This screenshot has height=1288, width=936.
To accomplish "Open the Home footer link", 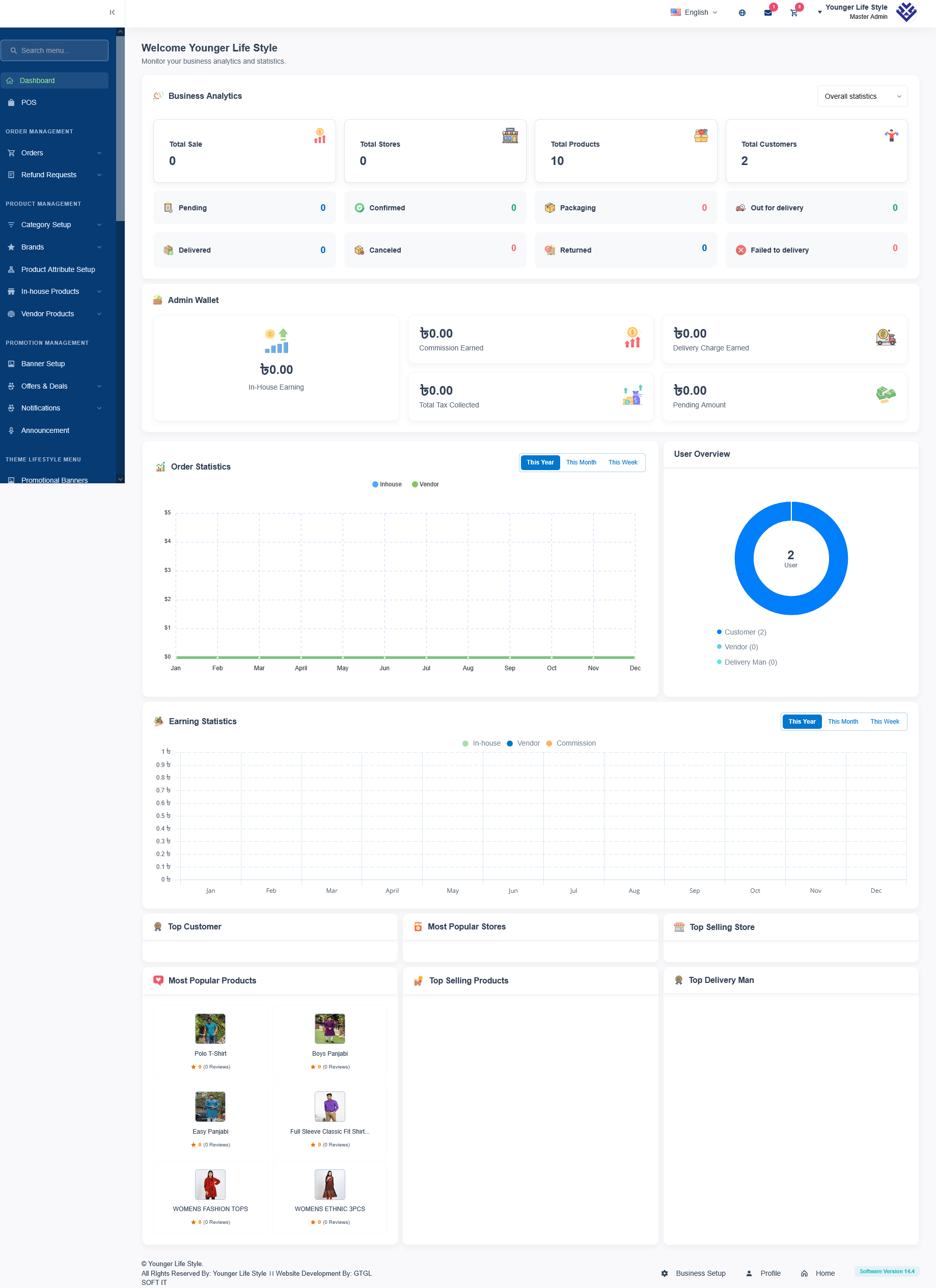I will coord(818,1273).
